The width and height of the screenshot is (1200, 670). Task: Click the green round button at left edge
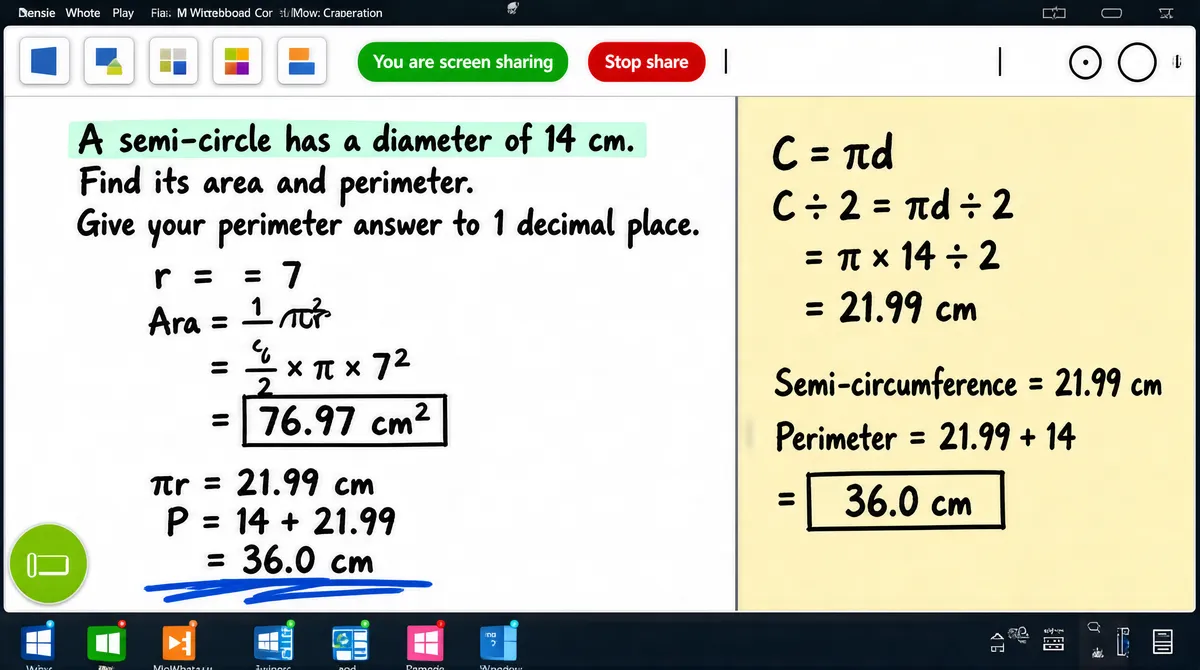[47, 564]
